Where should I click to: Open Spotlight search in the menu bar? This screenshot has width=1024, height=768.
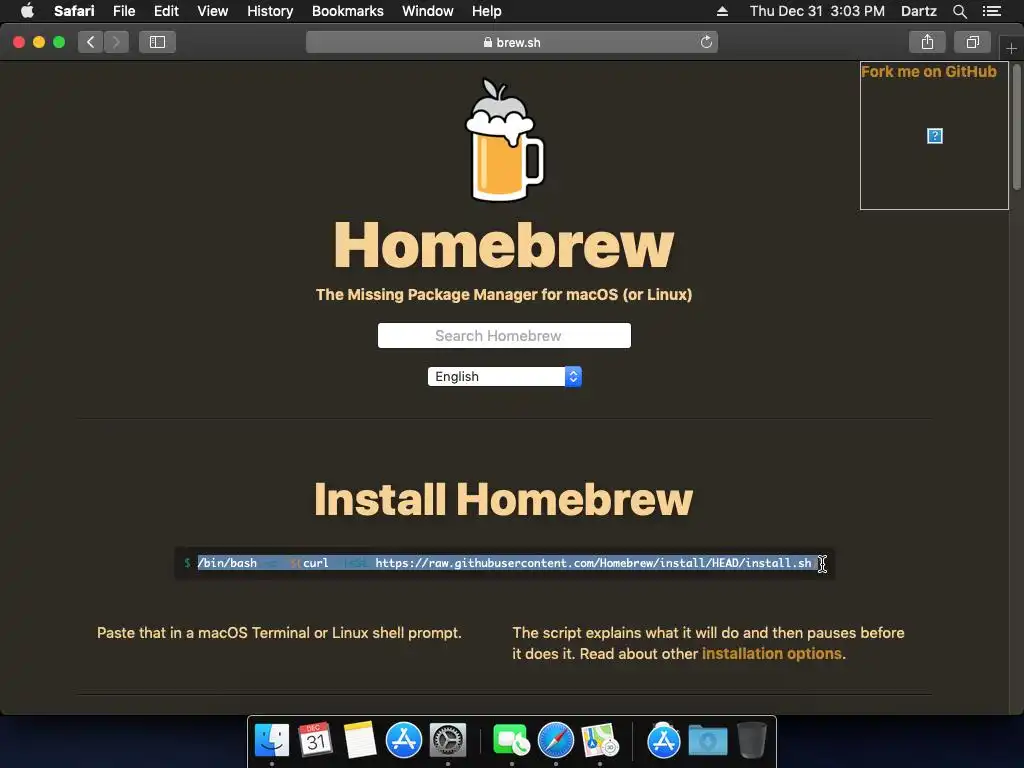959,11
